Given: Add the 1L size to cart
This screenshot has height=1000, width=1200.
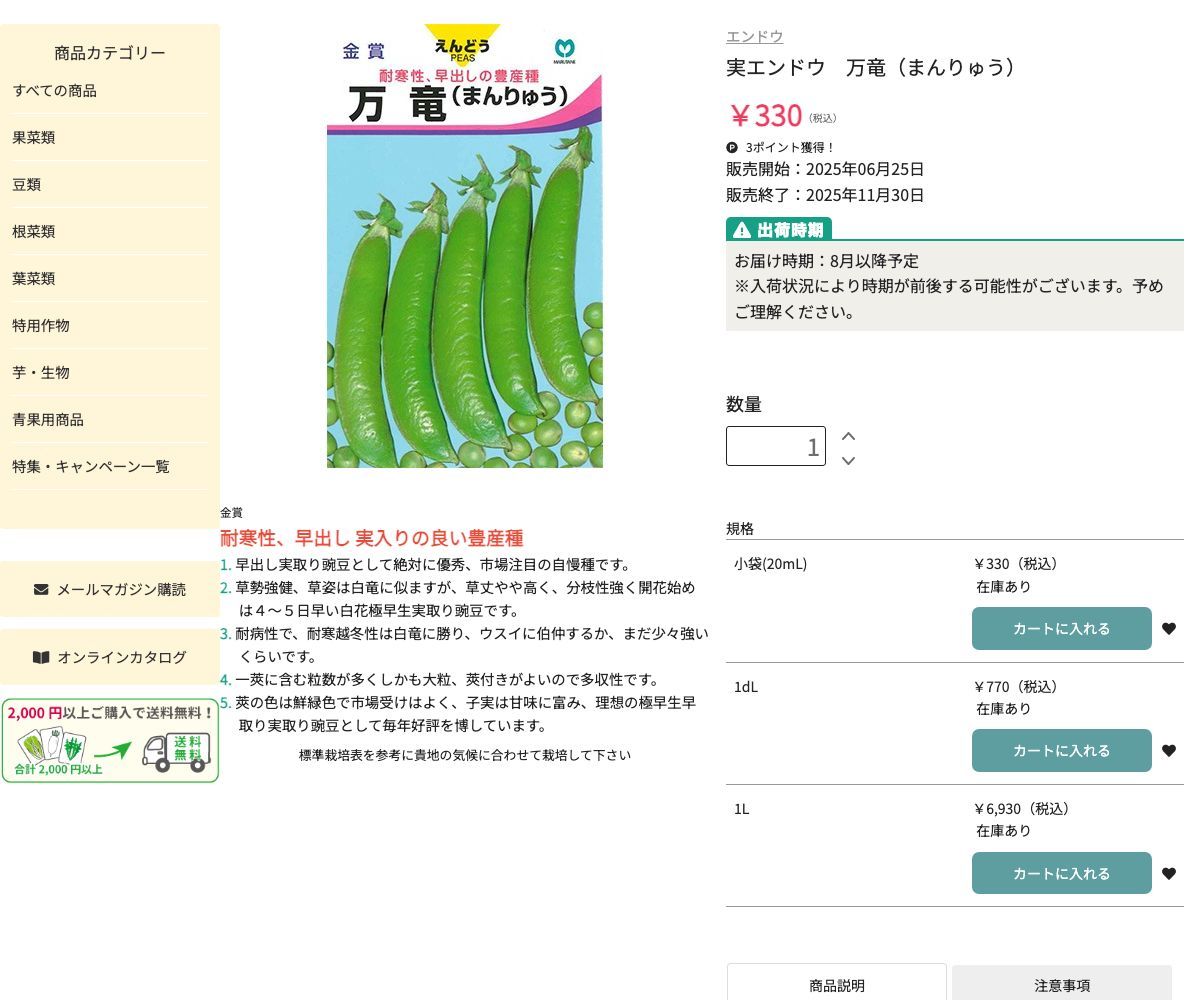Looking at the screenshot, I should tap(1061, 874).
